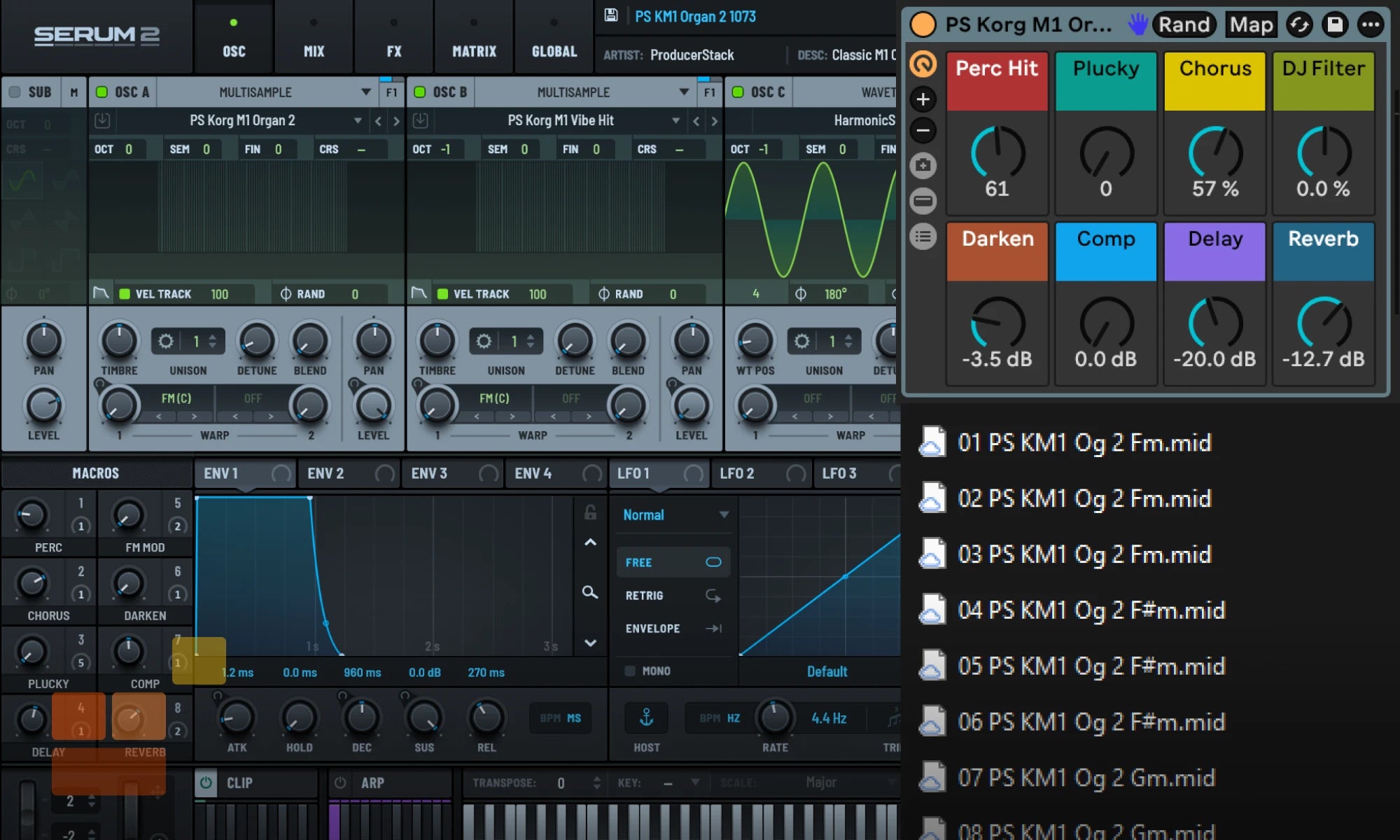Image resolution: width=1400 pixels, height=840 pixels.
Task: Open OSC A unison settings gear
Action: coord(166,341)
